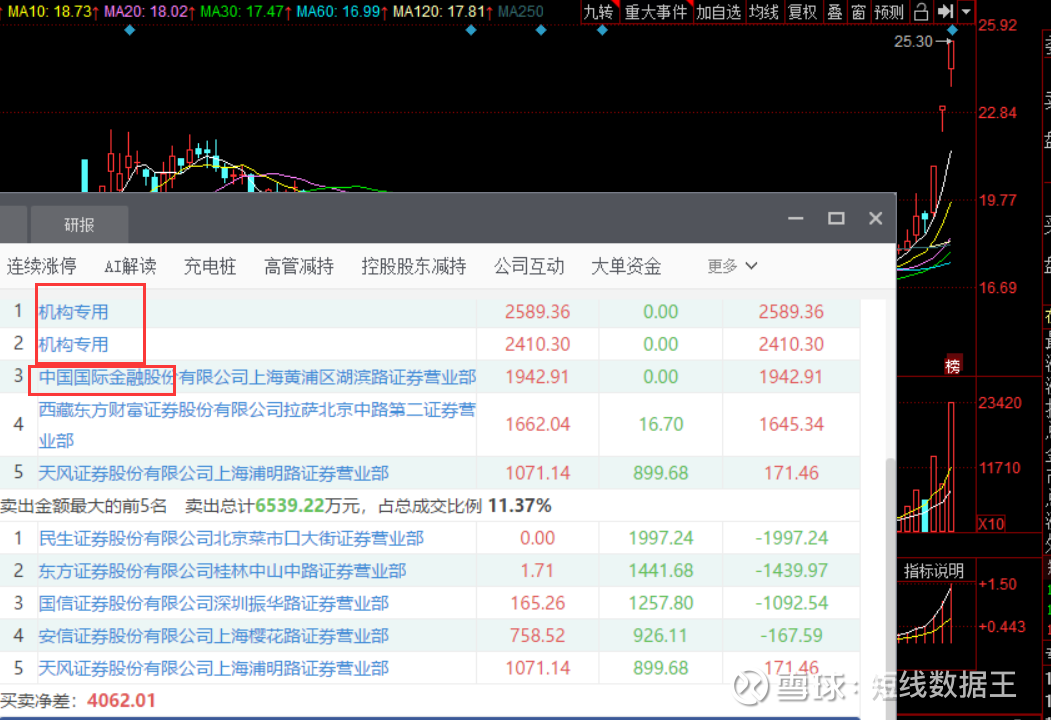Select the 大单资金 tag
The height and width of the screenshot is (720, 1051).
click(626, 266)
